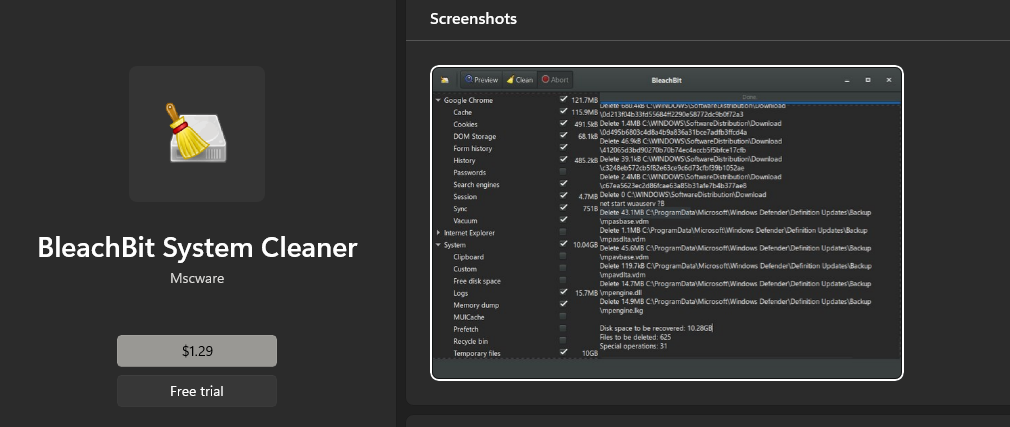Image resolution: width=1010 pixels, height=427 pixels.
Task: Open the Mscware publisher link
Action: tap(197, 279)
